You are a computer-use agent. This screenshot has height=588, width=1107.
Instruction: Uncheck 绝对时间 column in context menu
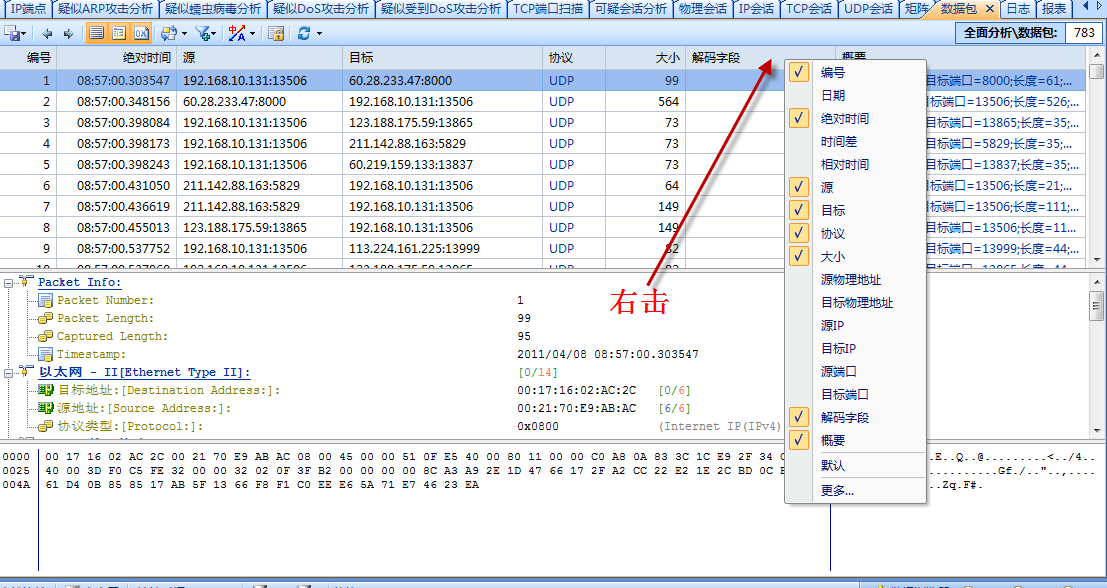tap(844, 118)
